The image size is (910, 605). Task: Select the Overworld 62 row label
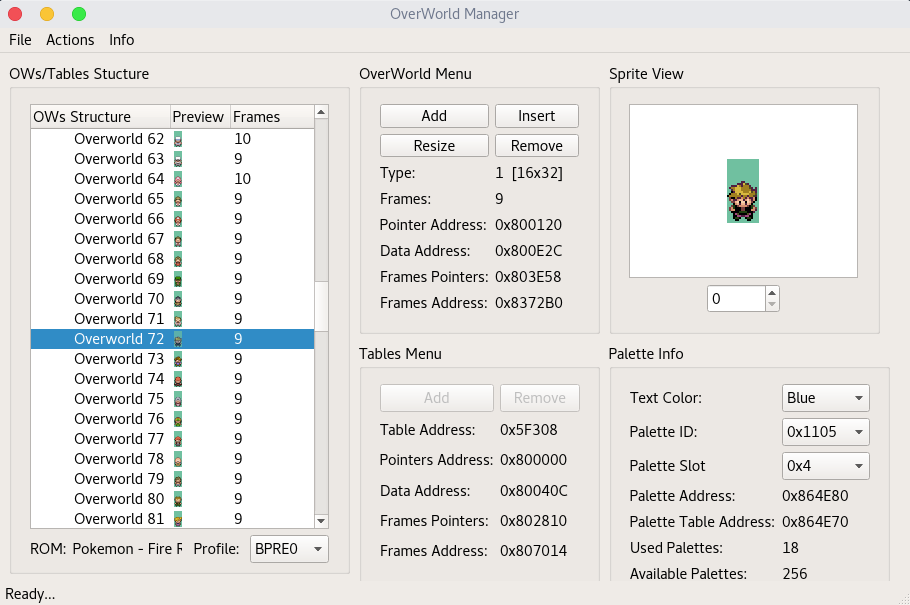click(x=119, y=139)
